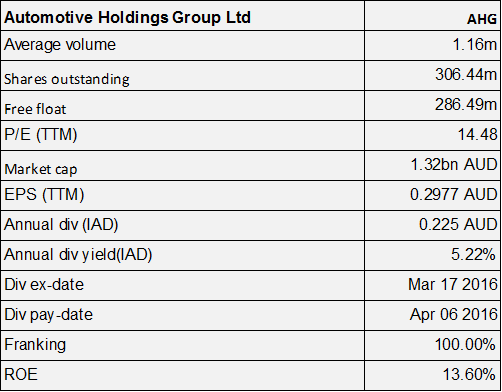Select the 5.22% dividend yield value

click(473, 255)
